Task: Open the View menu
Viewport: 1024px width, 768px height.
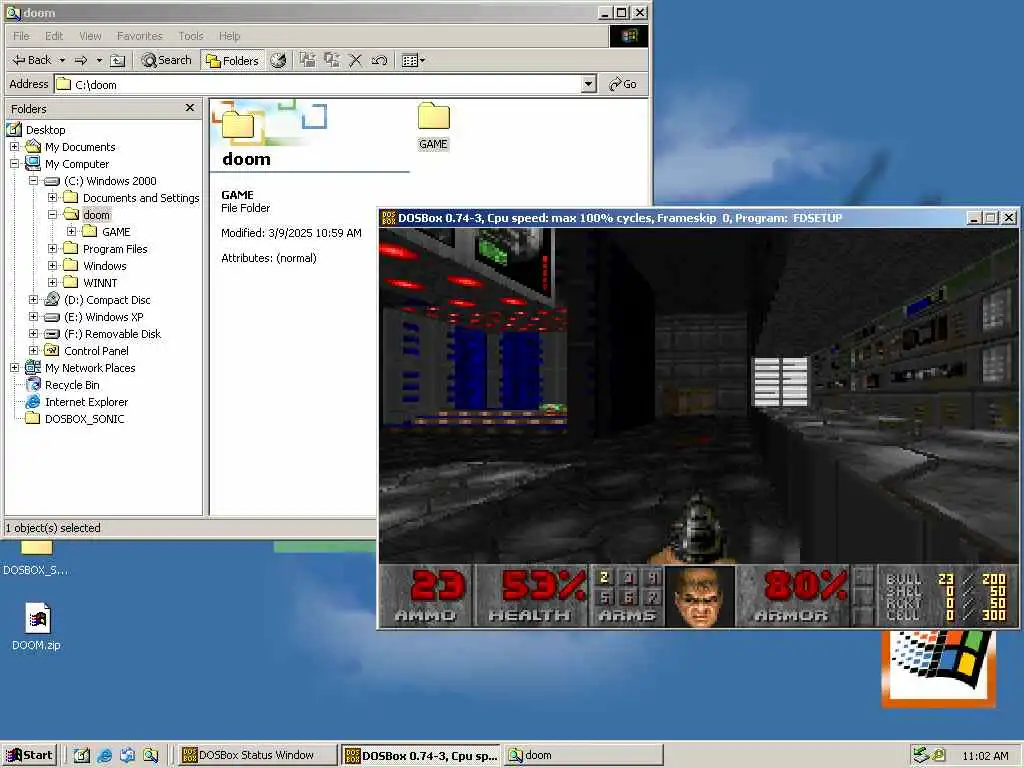Action: [90, 36]
